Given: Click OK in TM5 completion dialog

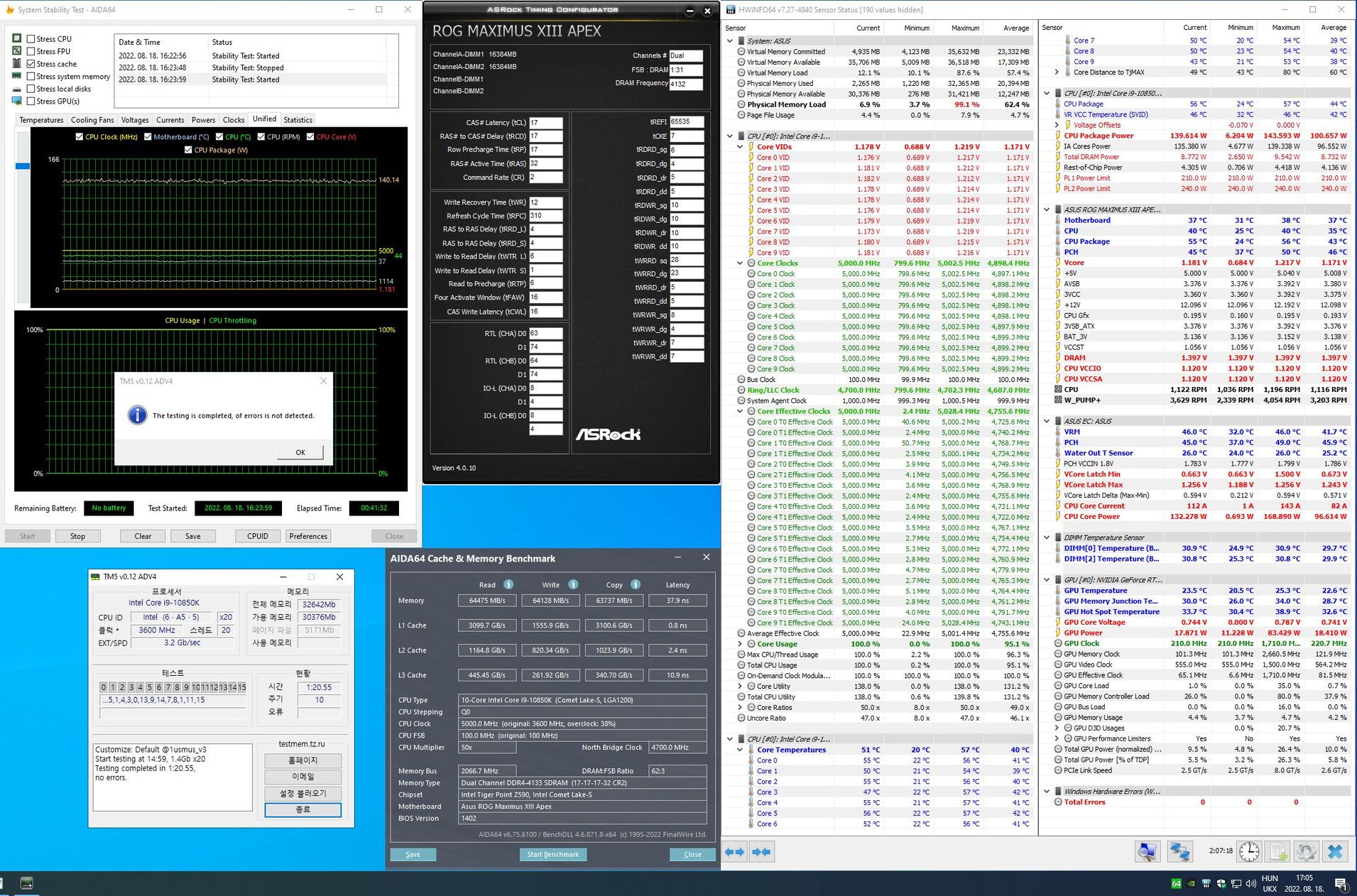Looking at the screenshot, I should click(300, 452).
